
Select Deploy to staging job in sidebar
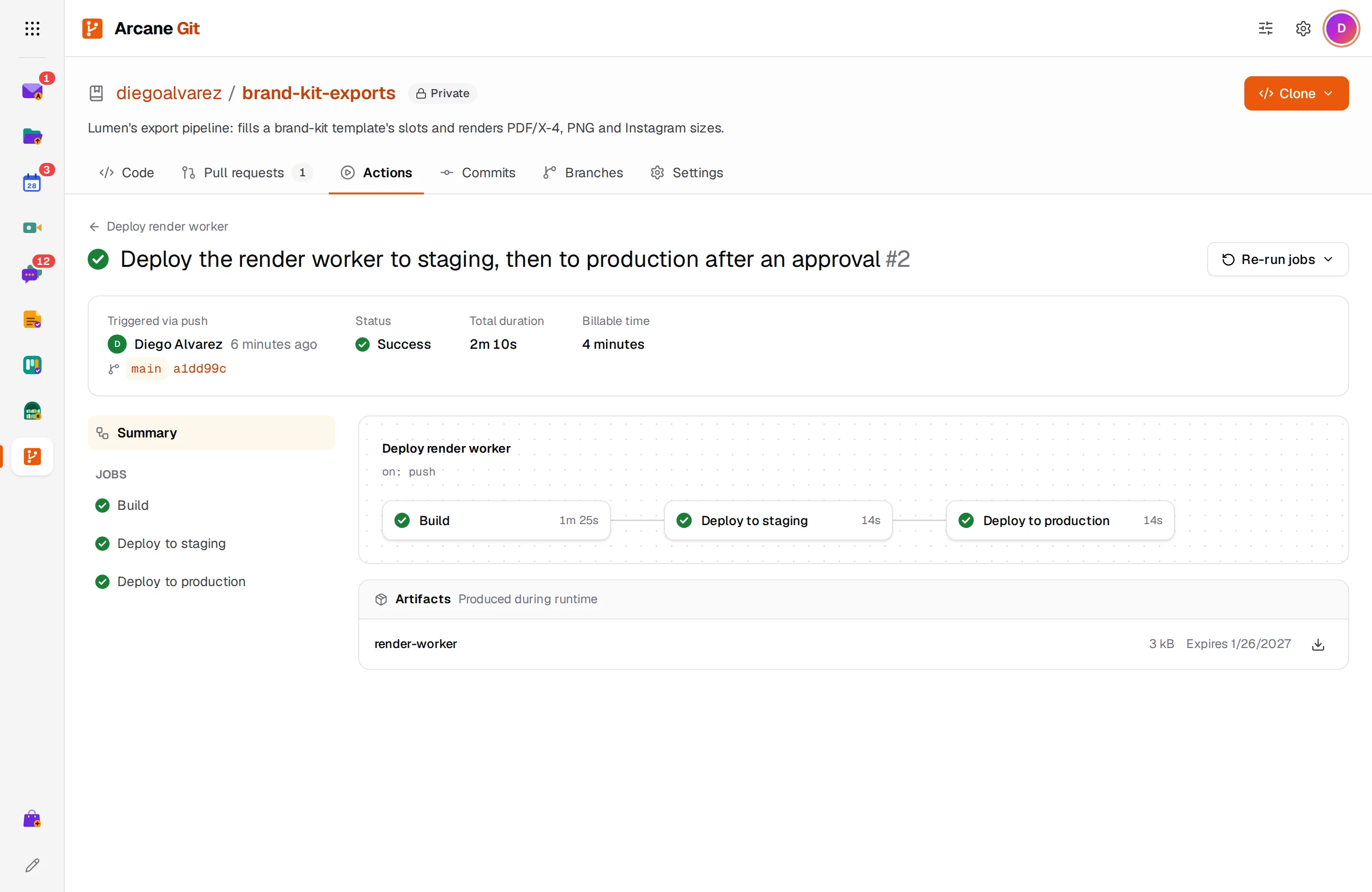pos(211,544)
